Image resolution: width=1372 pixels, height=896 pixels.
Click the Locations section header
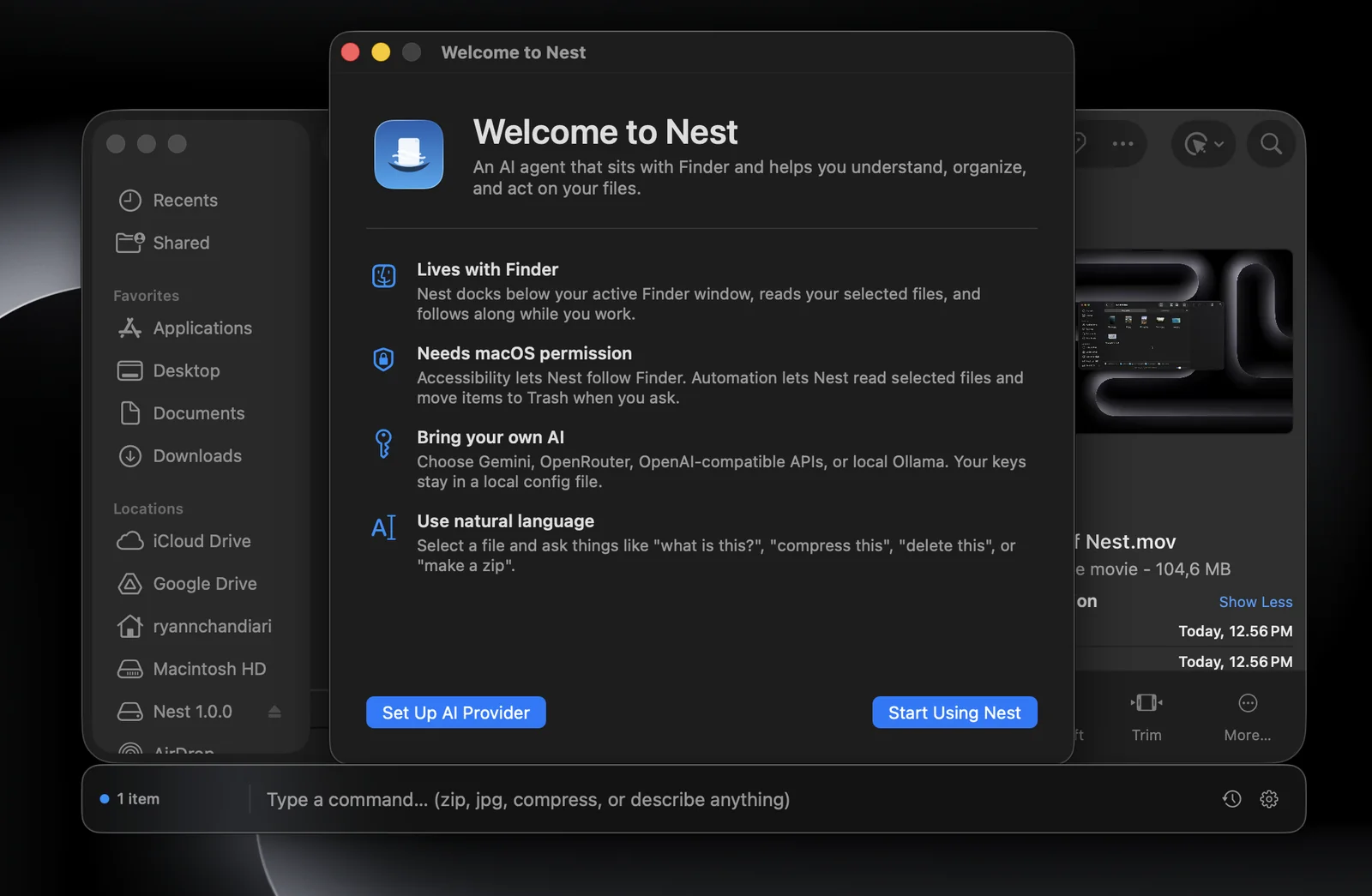[148, 509]
